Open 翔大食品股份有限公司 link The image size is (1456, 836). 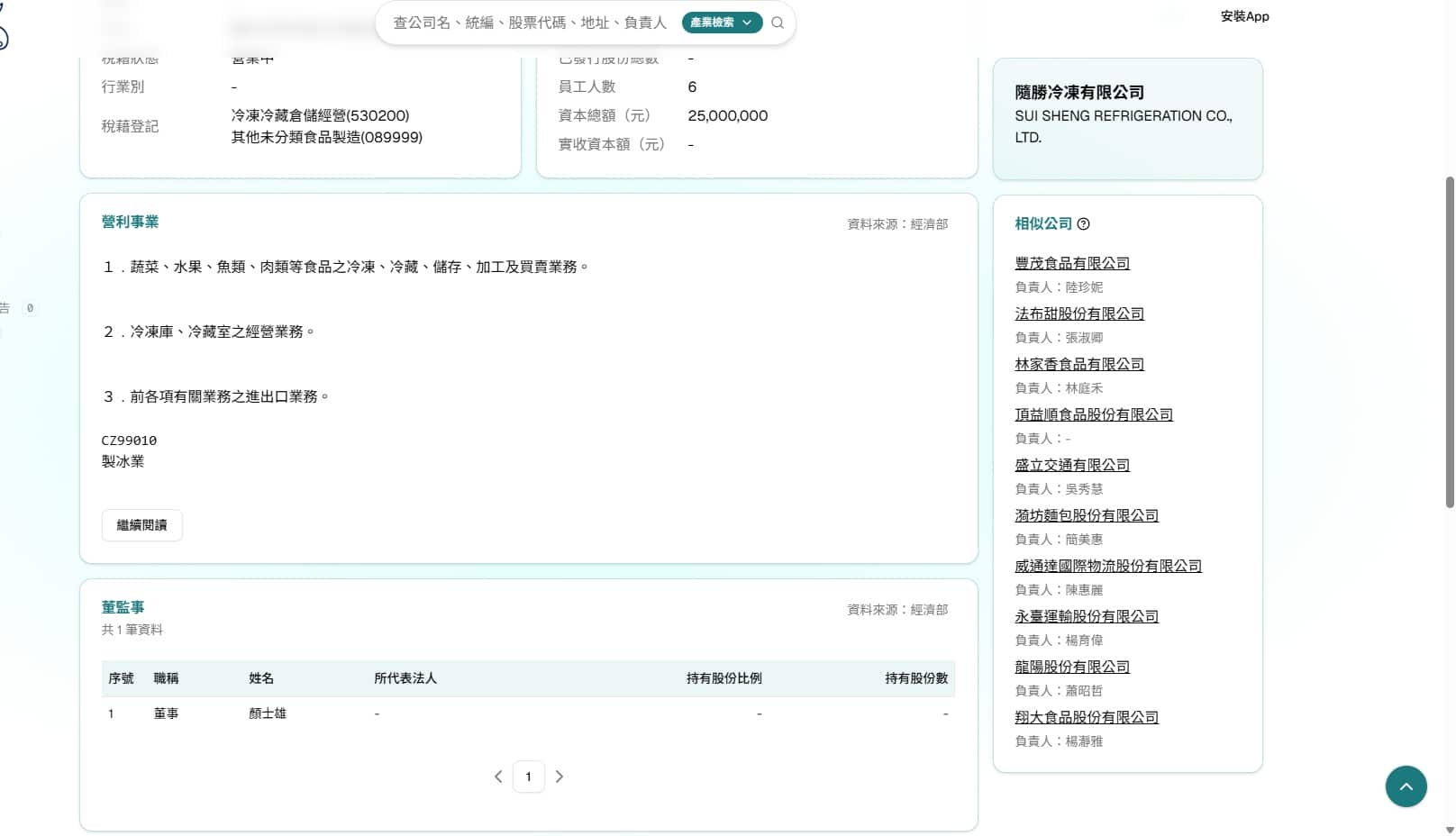click(x=1087, y=717)
